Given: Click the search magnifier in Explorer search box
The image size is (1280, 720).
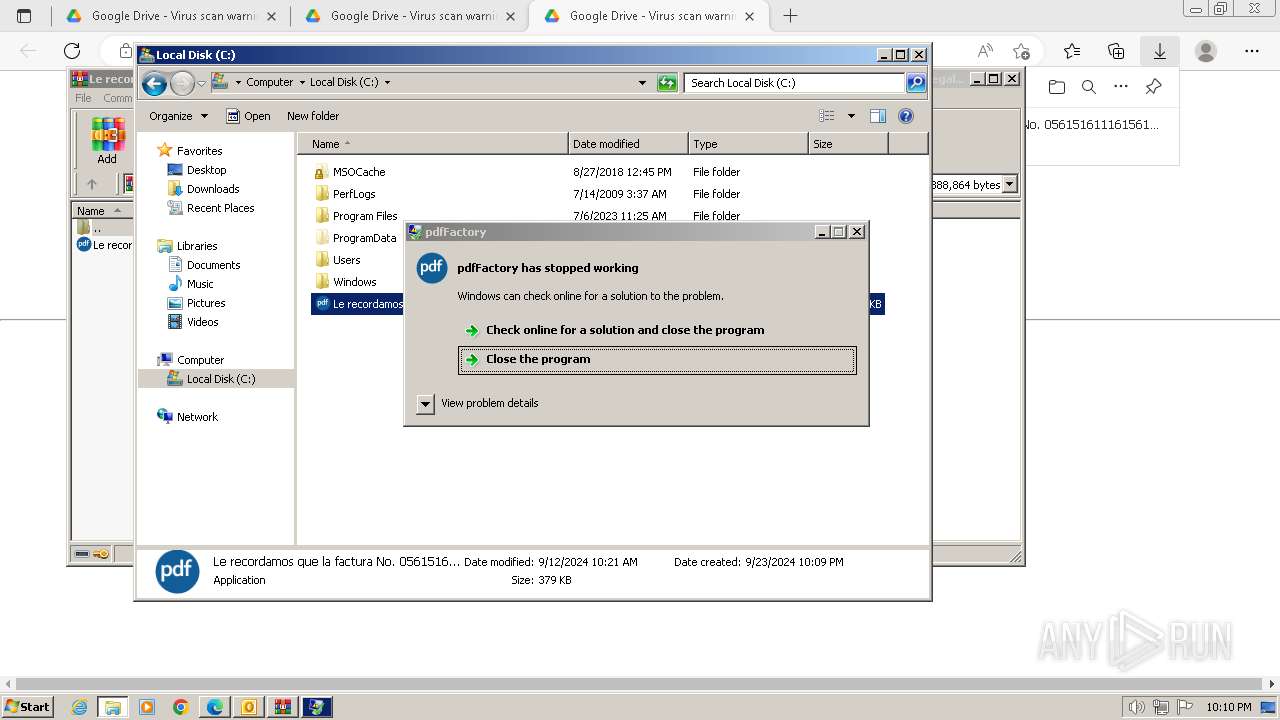Looking at the screenshot, I should [x=916, y=83].
